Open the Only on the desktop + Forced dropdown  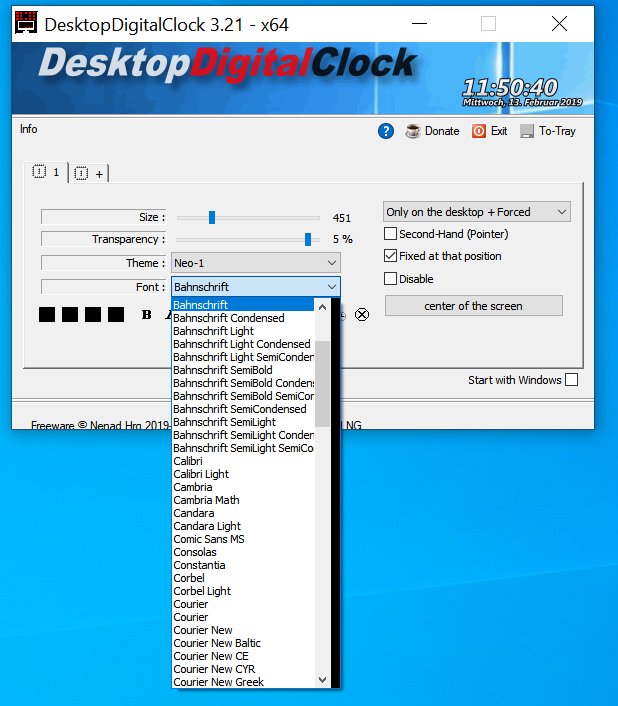coord(477,212)
